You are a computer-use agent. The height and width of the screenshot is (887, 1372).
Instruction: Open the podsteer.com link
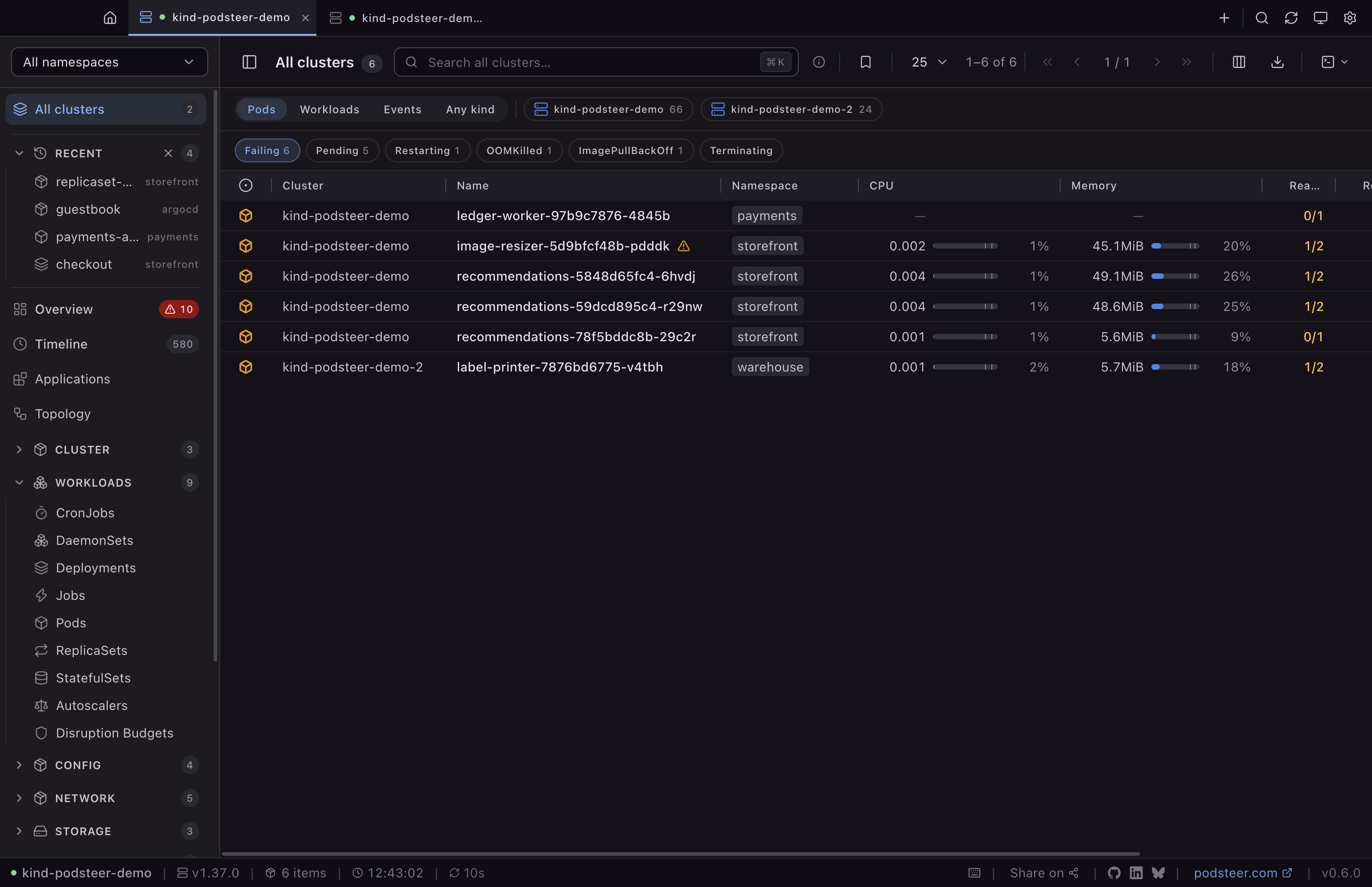[1242, 873]
